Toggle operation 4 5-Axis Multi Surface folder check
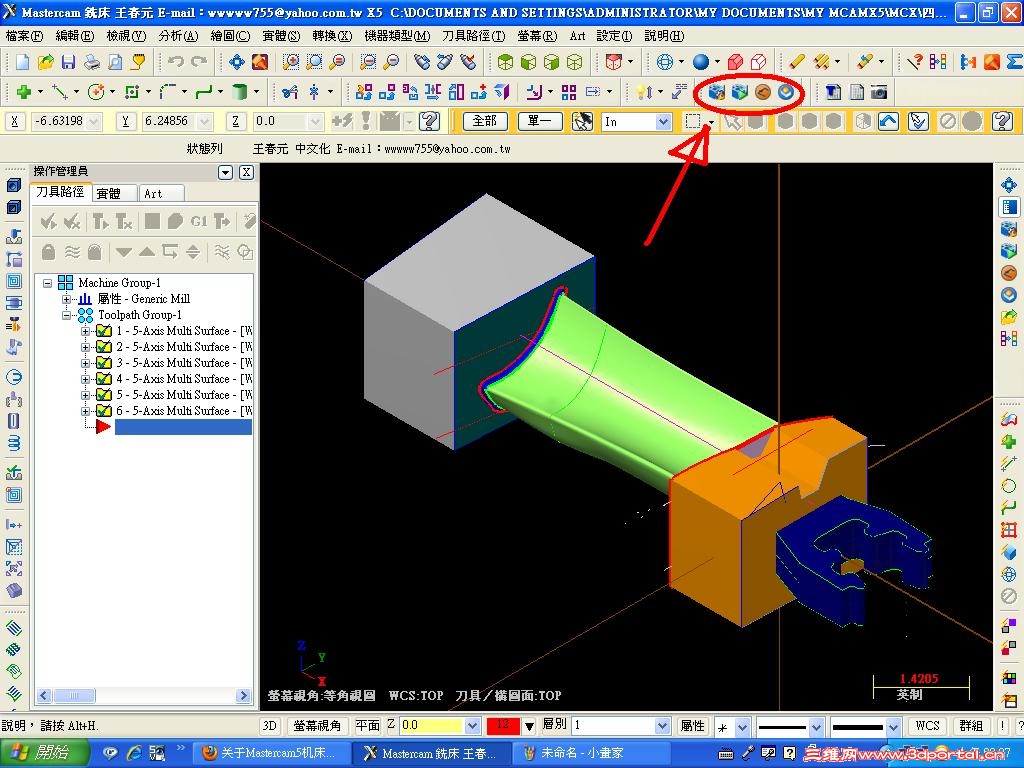This screenshot has height=768, width=1024. 103,379
